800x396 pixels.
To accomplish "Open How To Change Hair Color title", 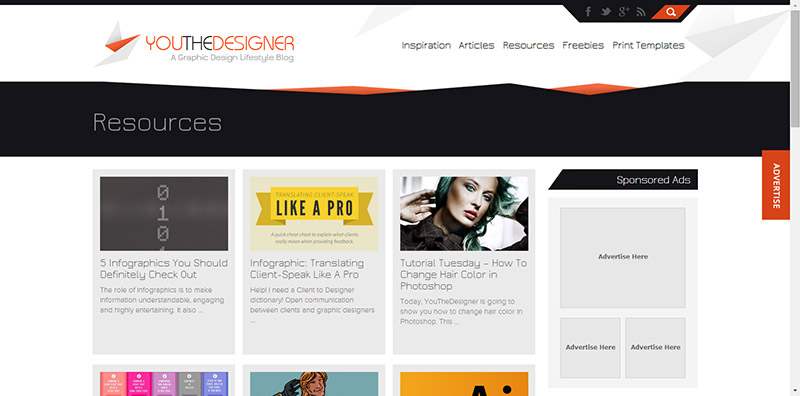I will click(x=463, y=275).
